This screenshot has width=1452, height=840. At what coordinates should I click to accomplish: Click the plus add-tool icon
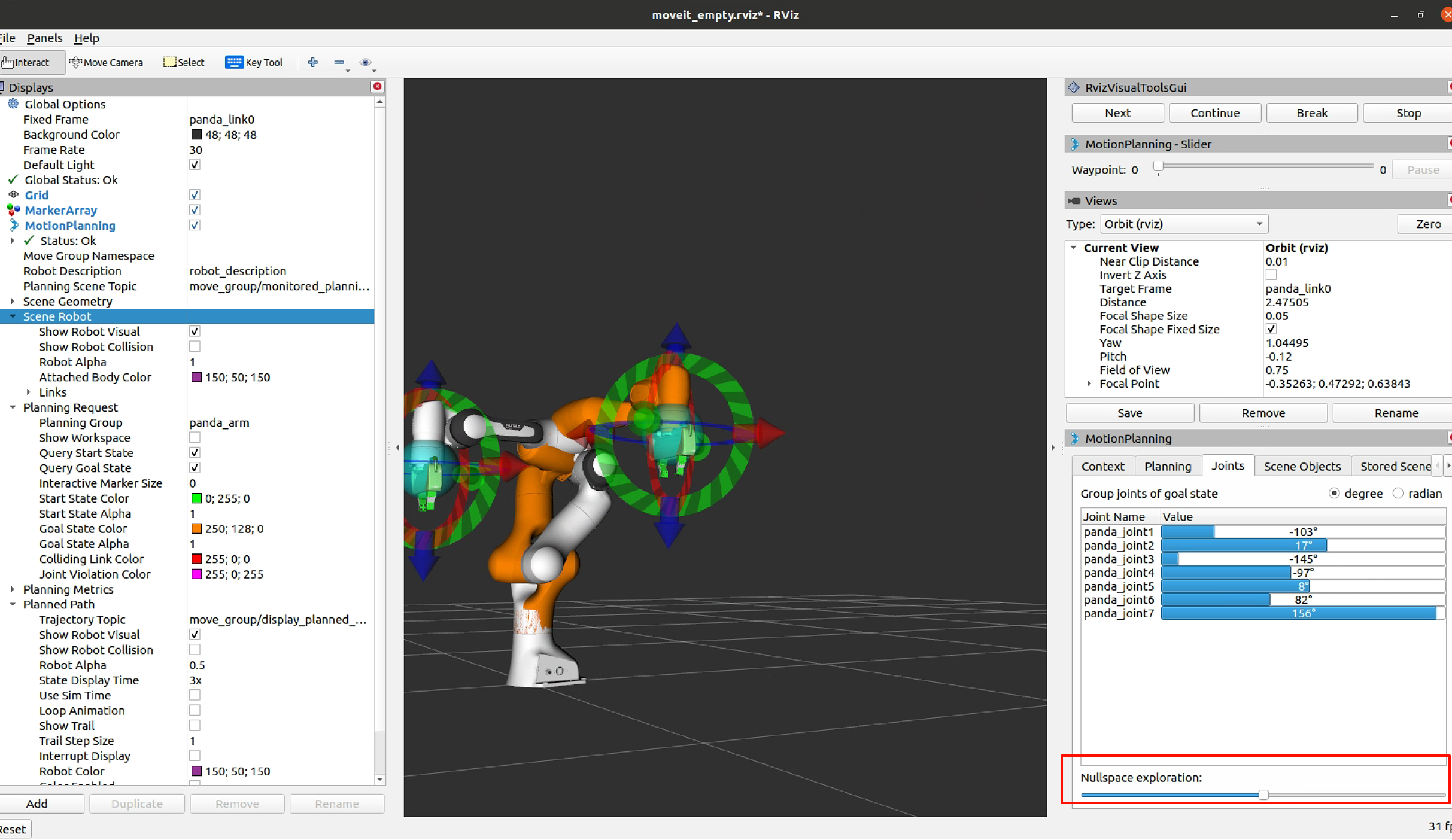(312, 62)
